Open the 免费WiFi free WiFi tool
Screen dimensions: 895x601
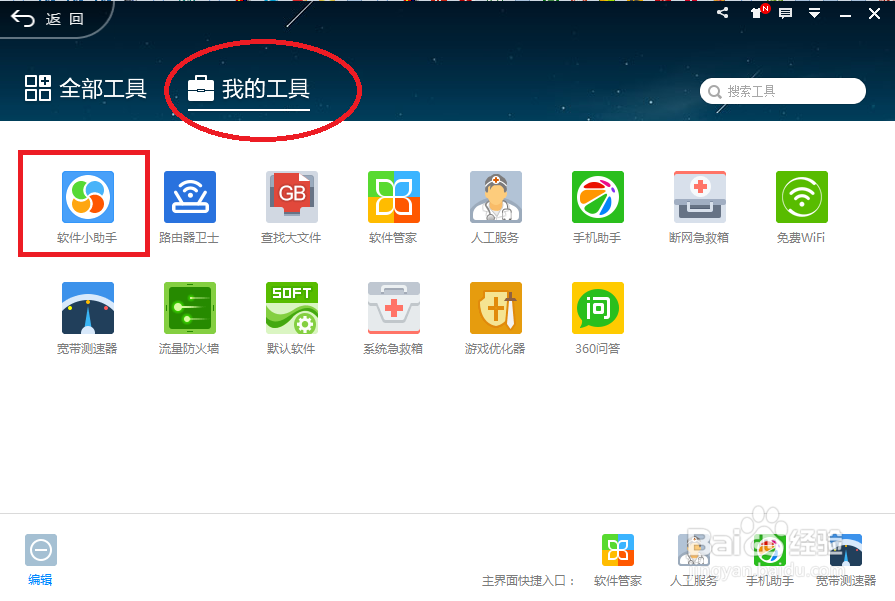tap(800, 205)
